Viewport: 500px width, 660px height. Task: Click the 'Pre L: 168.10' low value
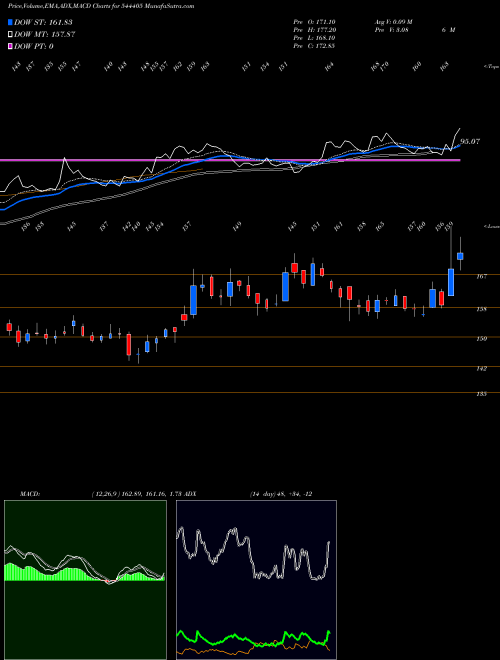[x=314, y=38]
